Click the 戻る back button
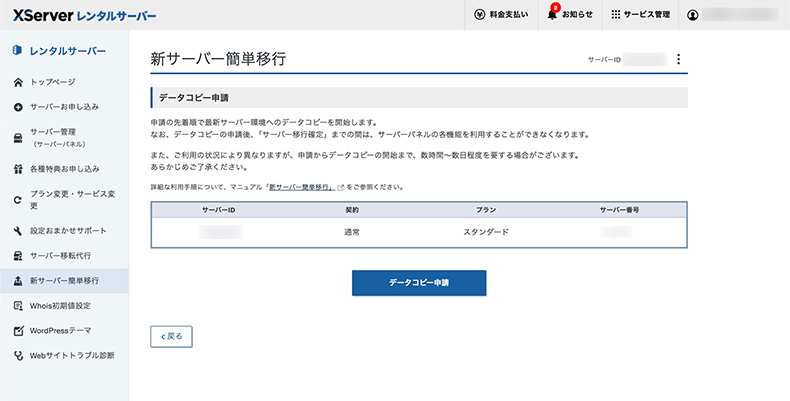 pyautogui.click(x=171, y=337)
